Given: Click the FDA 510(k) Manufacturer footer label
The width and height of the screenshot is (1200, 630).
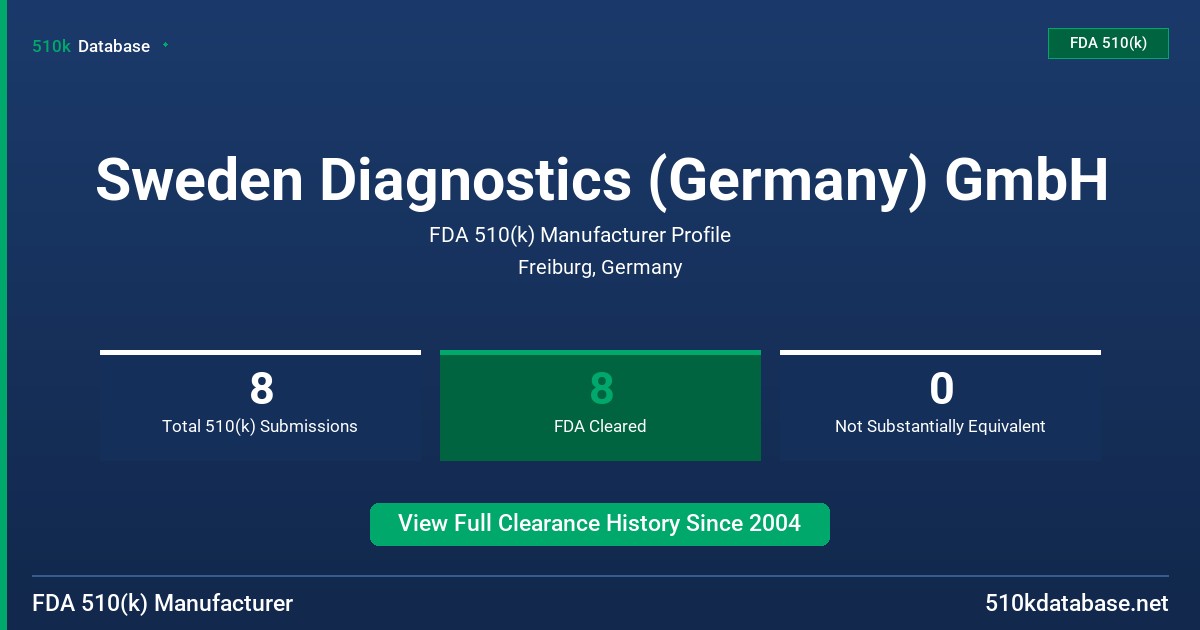Looking at the screenshot, I should tap(163, 604).
